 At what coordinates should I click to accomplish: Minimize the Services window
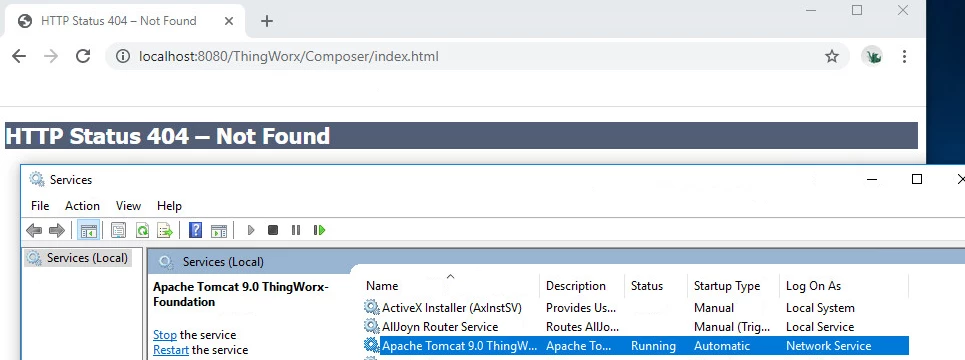click(x=872, y=179)
